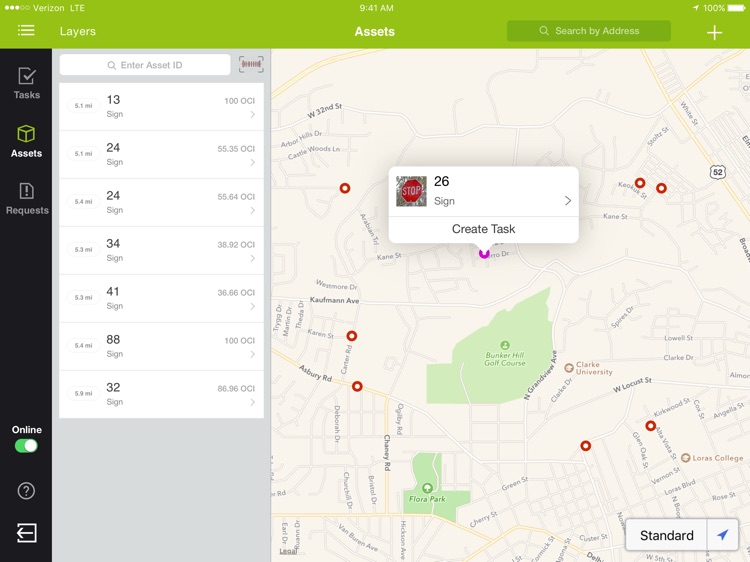This screenshot has width=750, height=562.
Task: Select the left marker on Keokuk St
Action: 640,182
